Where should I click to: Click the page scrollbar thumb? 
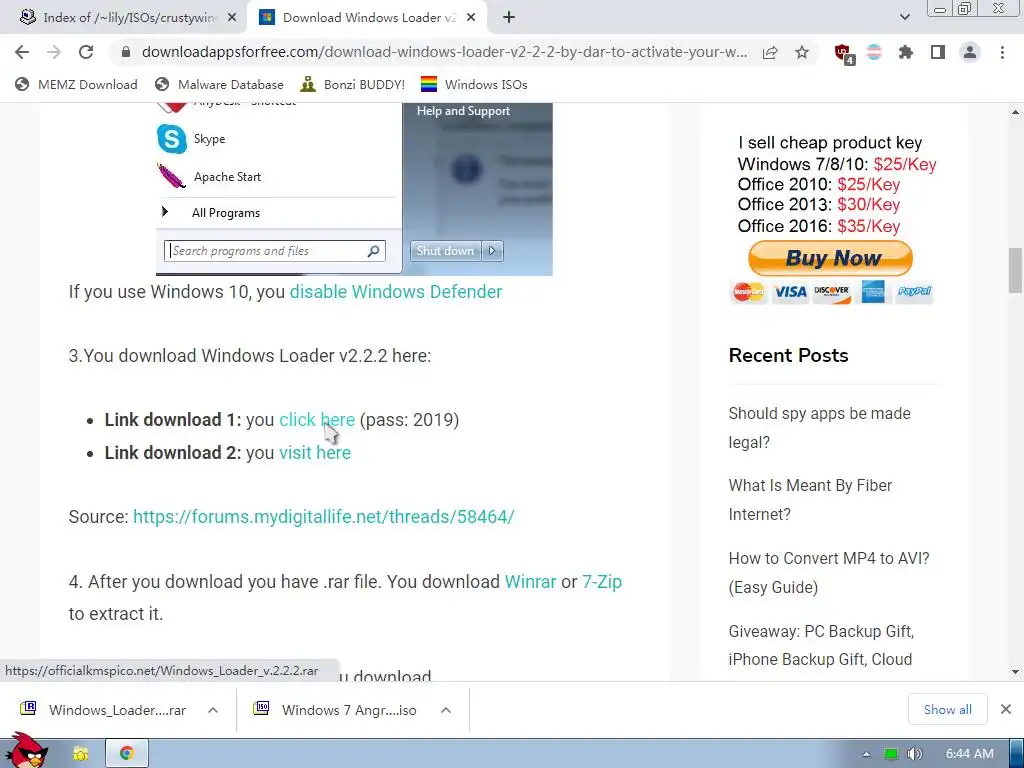tap(1015, 270)
